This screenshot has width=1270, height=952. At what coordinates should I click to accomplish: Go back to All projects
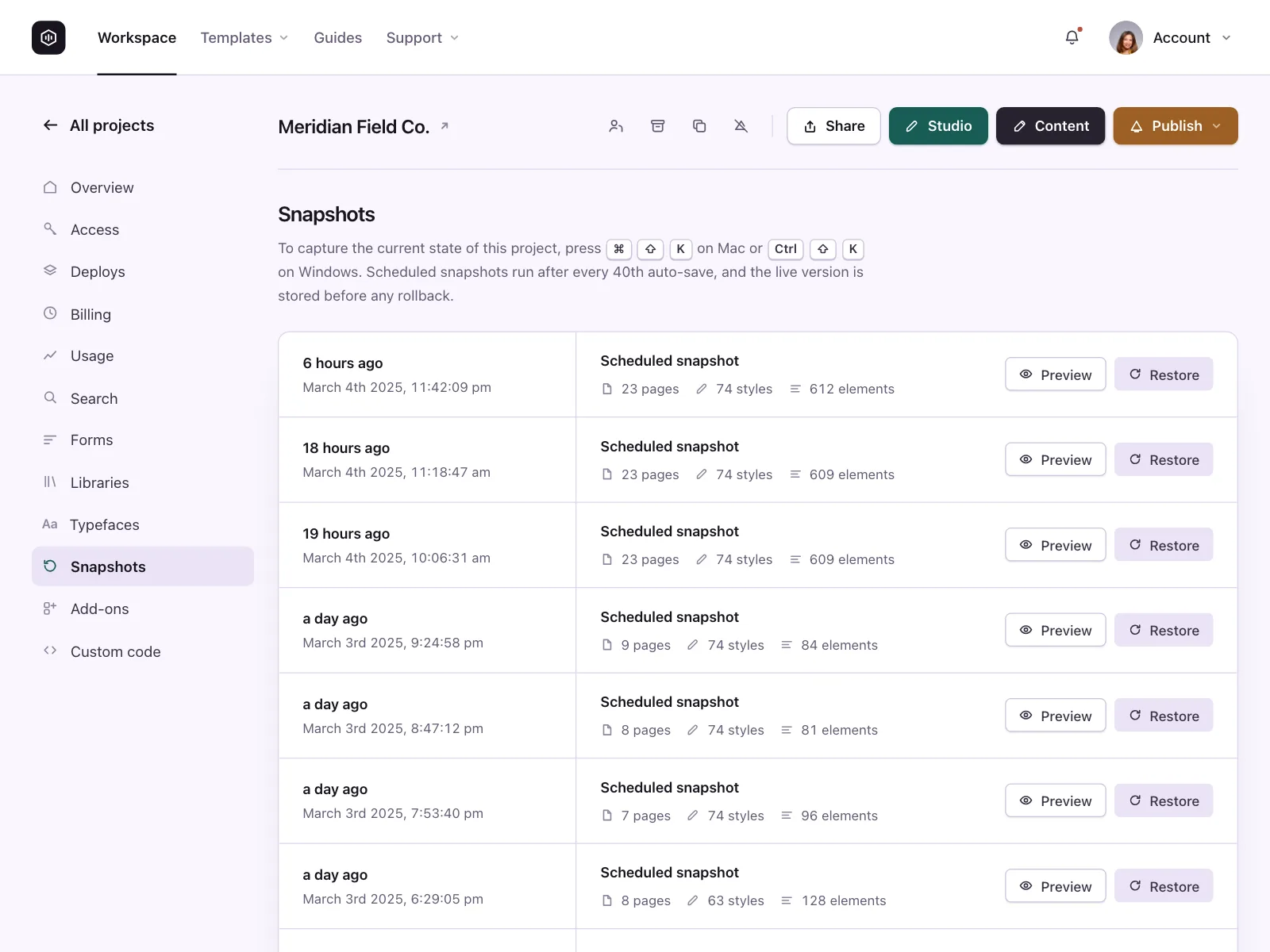[x=98, y=125]
